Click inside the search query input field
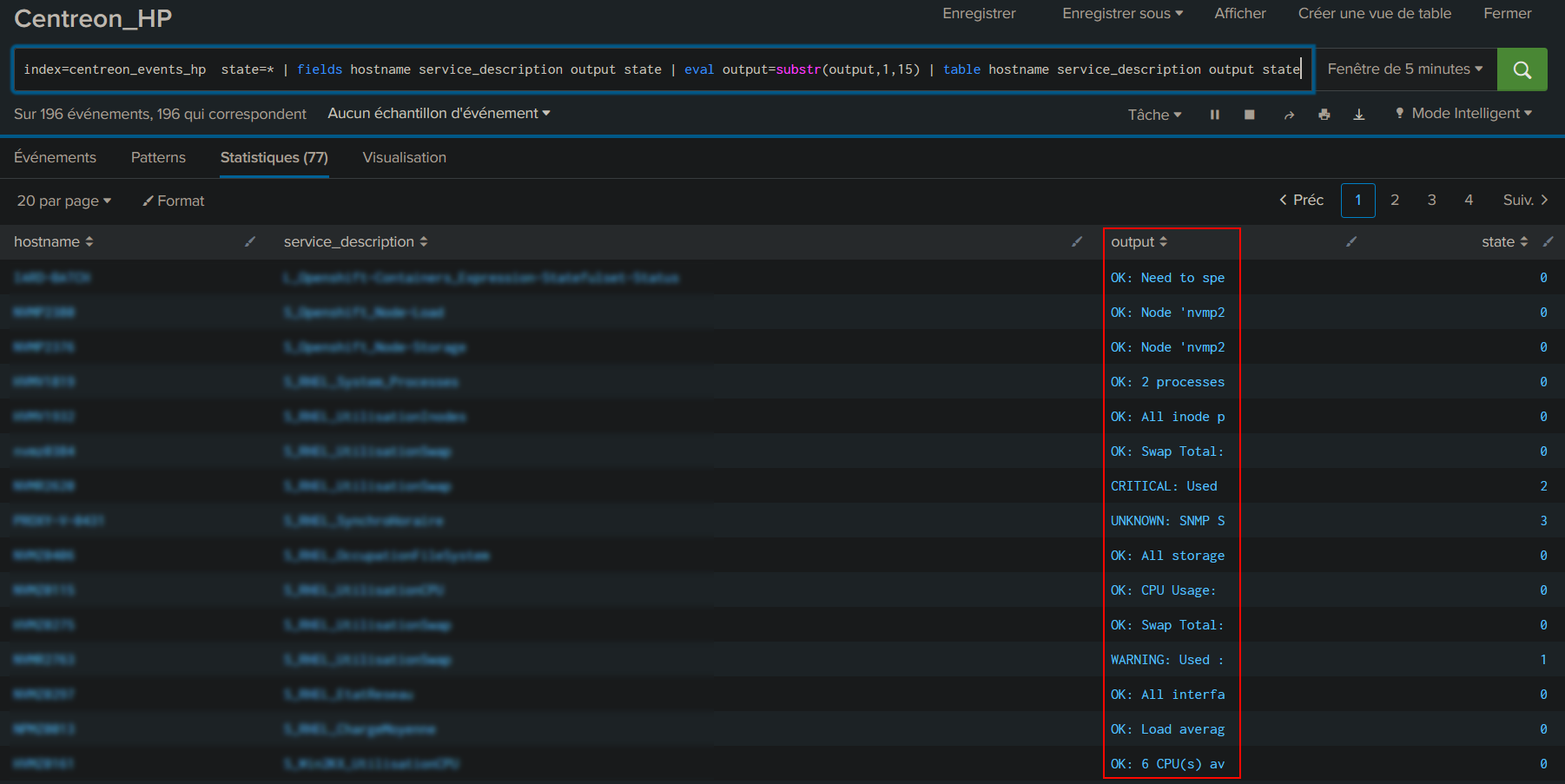 (660, 69)
